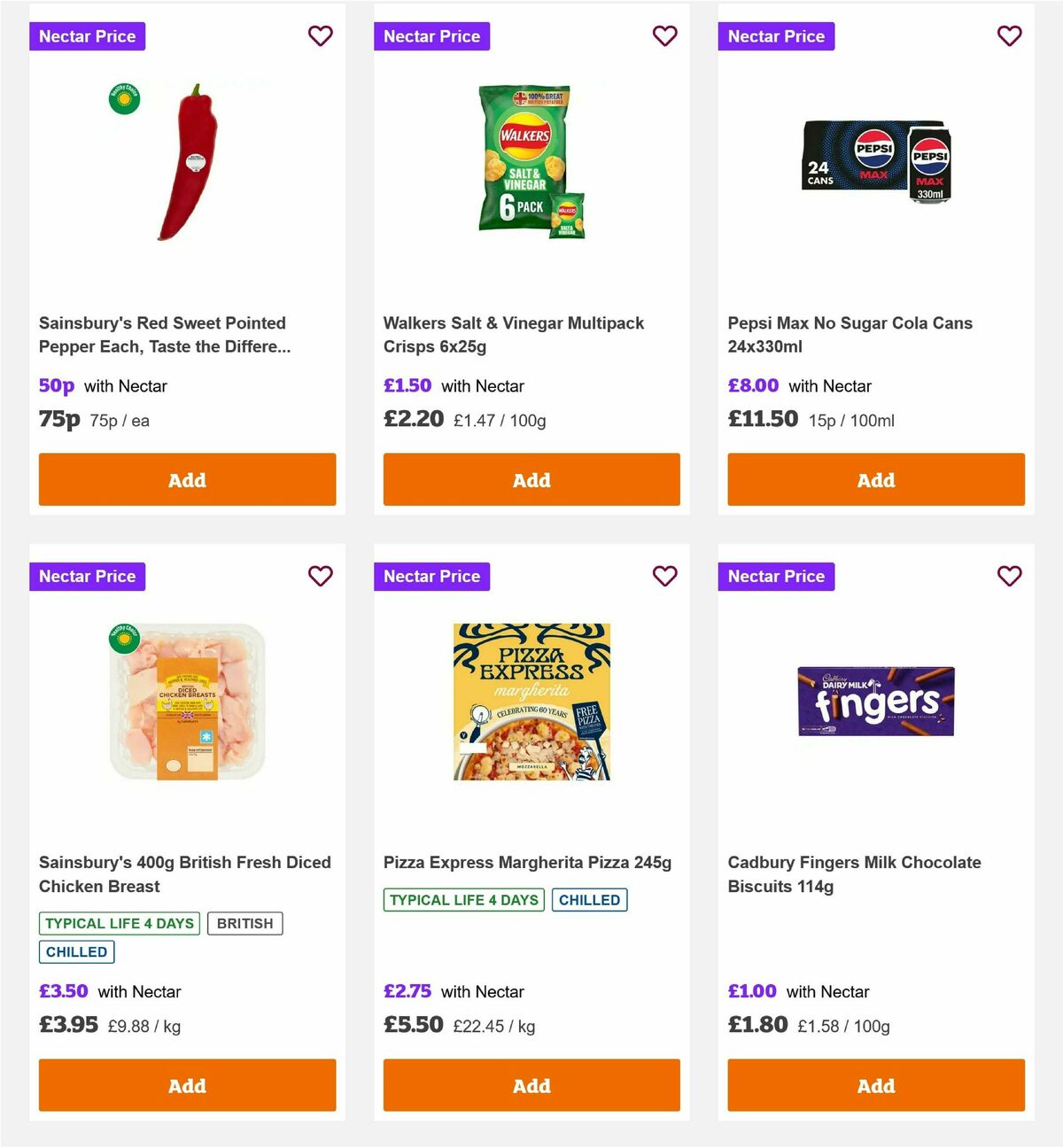Screen dimensions: 1063x1148
Task: Click the Nectar Price badge on Pepsi Max
Action: coord(776,36)
